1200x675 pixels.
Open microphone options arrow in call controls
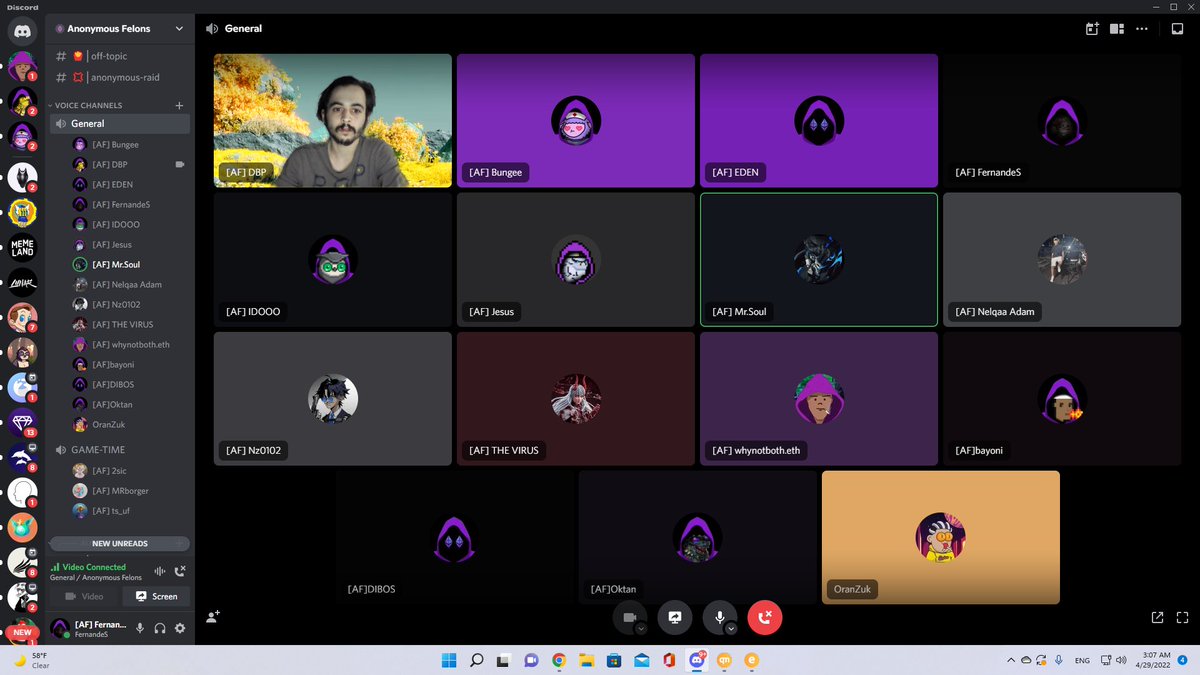click(731, 629)
